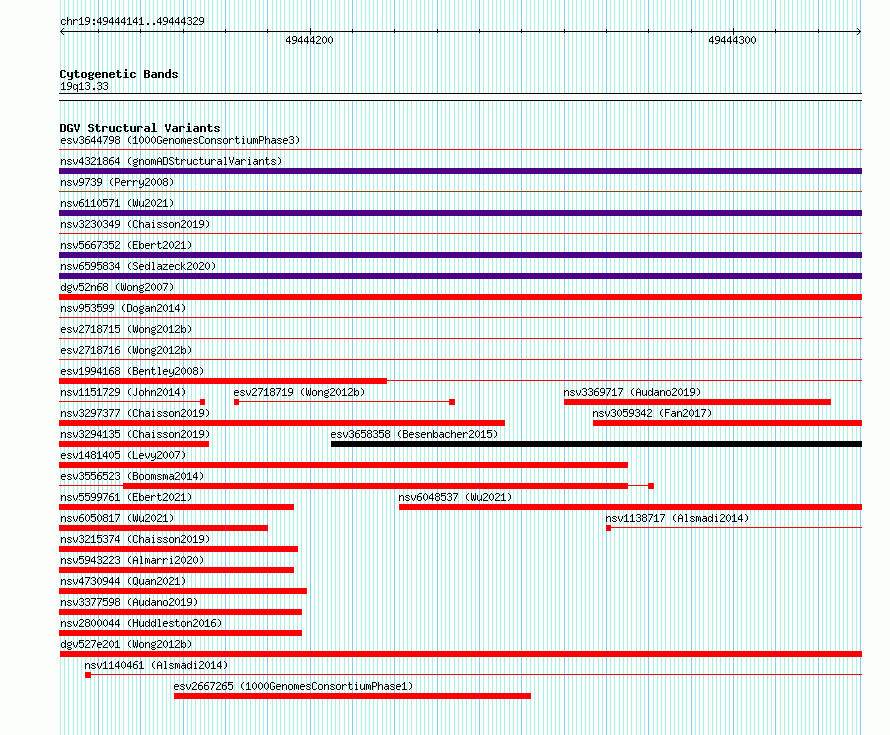Click the 19q13.33 cytogenetic band label

pos(84,86)
